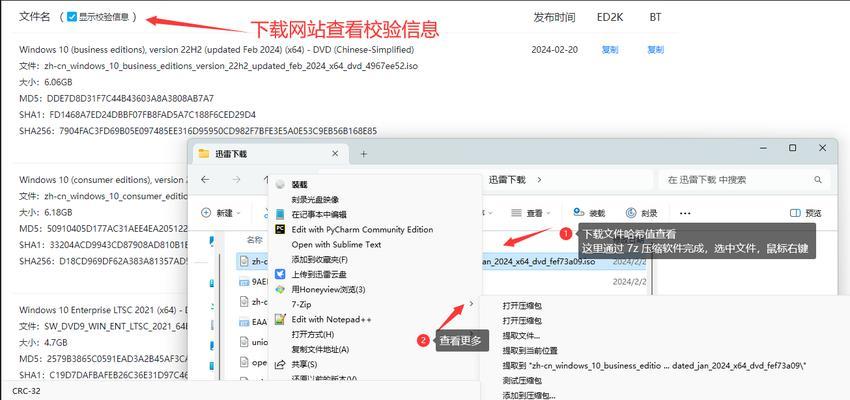Image resolution: width=850 pixels, height=400 pixels.
Task: Choose 提取到 "zh-cn_windows_10_business_editio…" folder
Action: point(654,366)
